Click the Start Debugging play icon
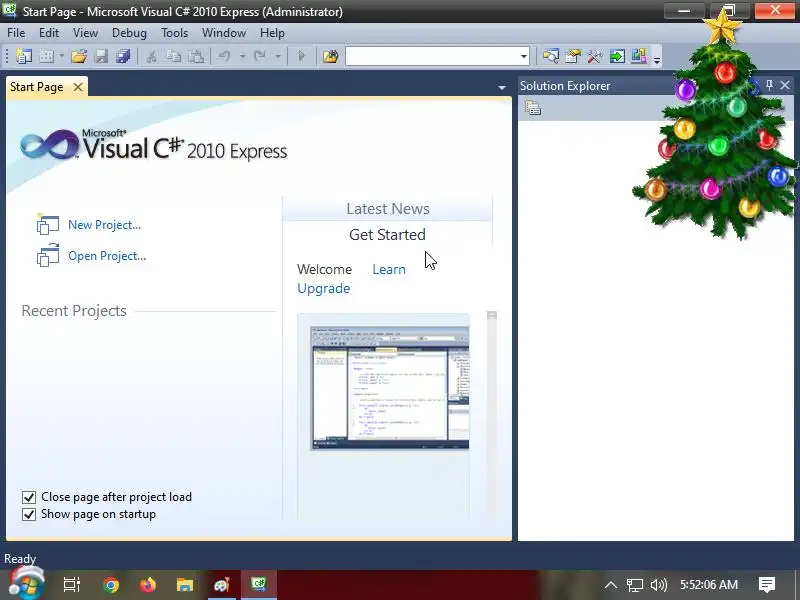This screenshot has height=600, width=800. point(302,56)
